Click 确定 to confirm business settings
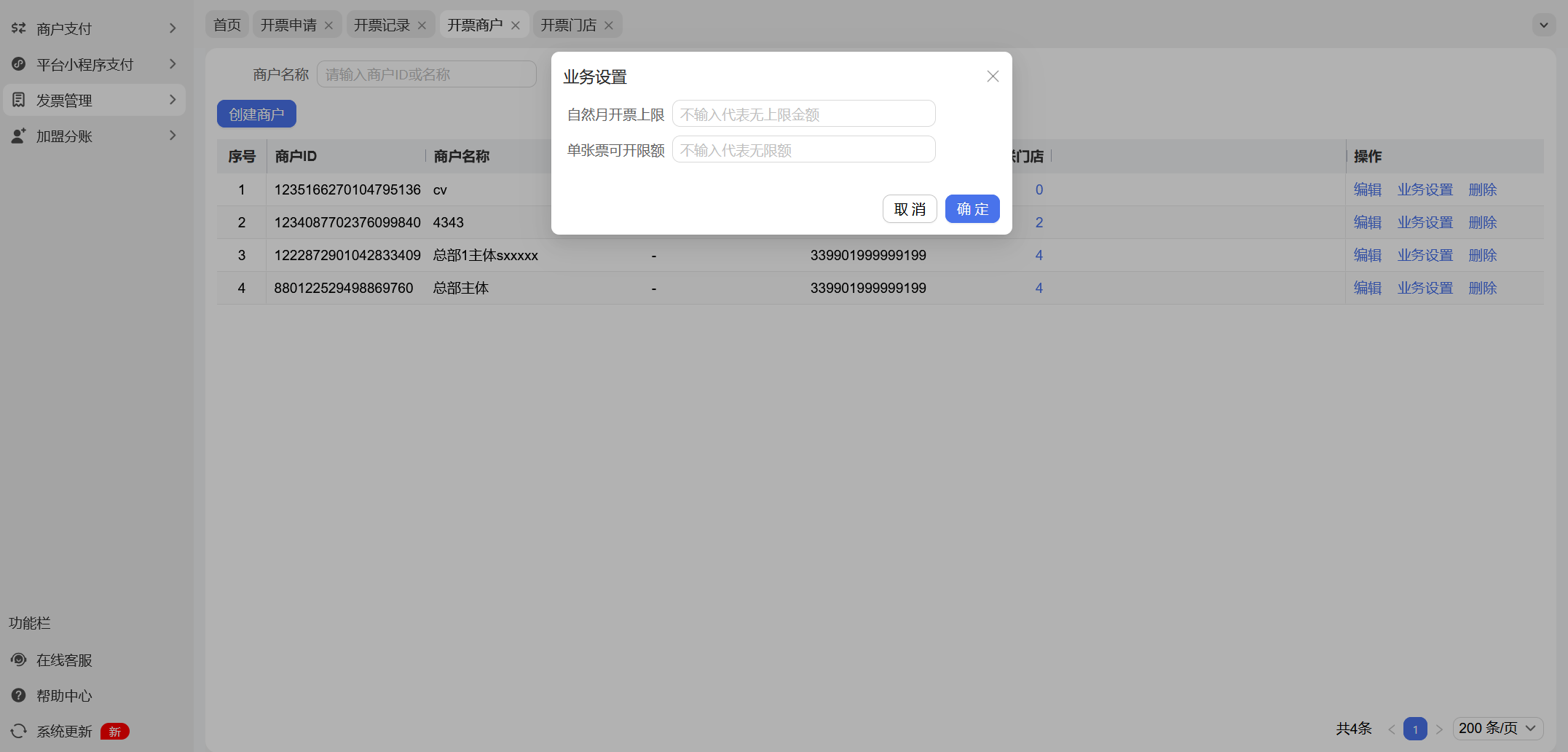 [972, 209]
